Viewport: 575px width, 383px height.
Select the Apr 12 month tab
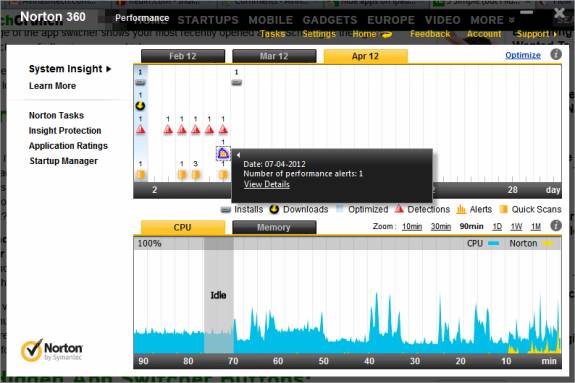click(x=365, y=56)
